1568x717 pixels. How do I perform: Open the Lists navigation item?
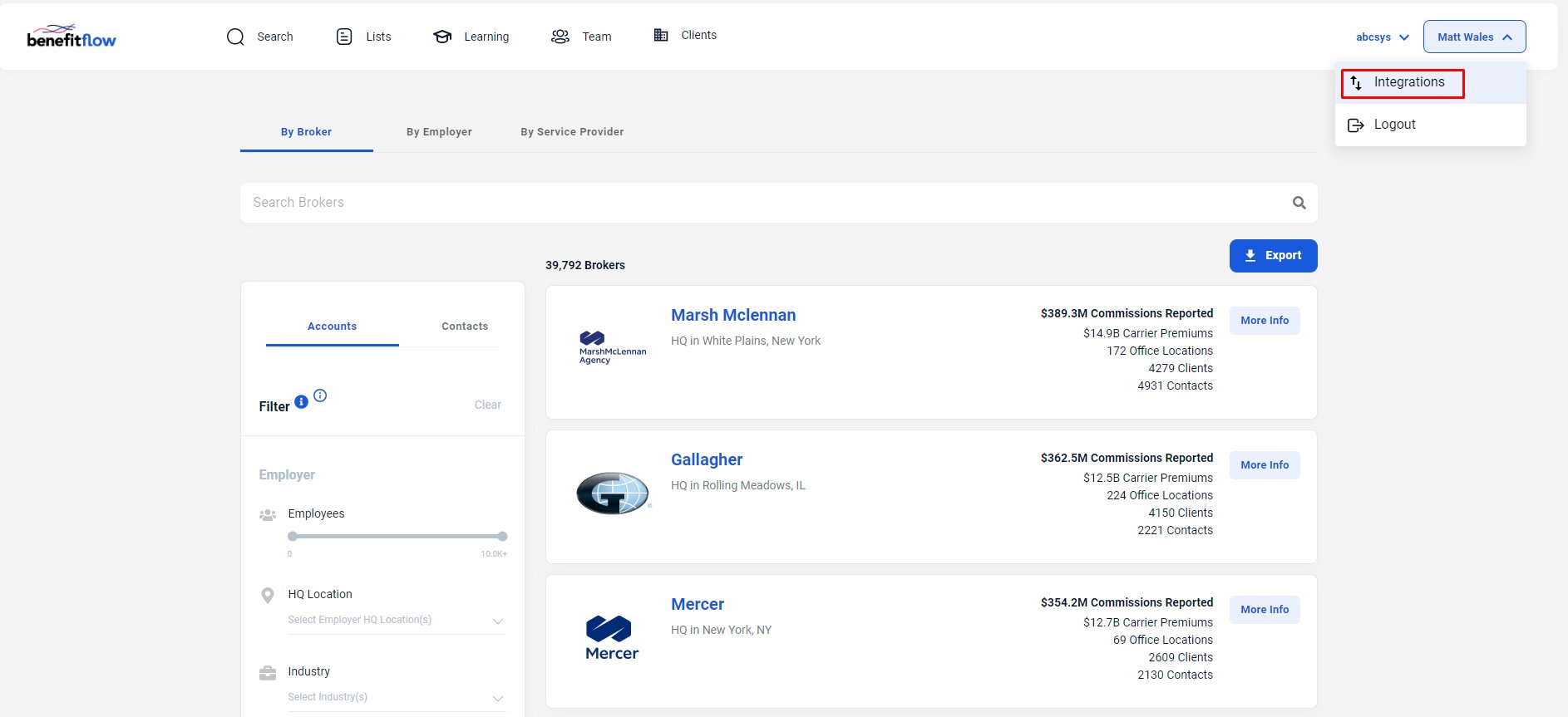(x=363, y=37)
